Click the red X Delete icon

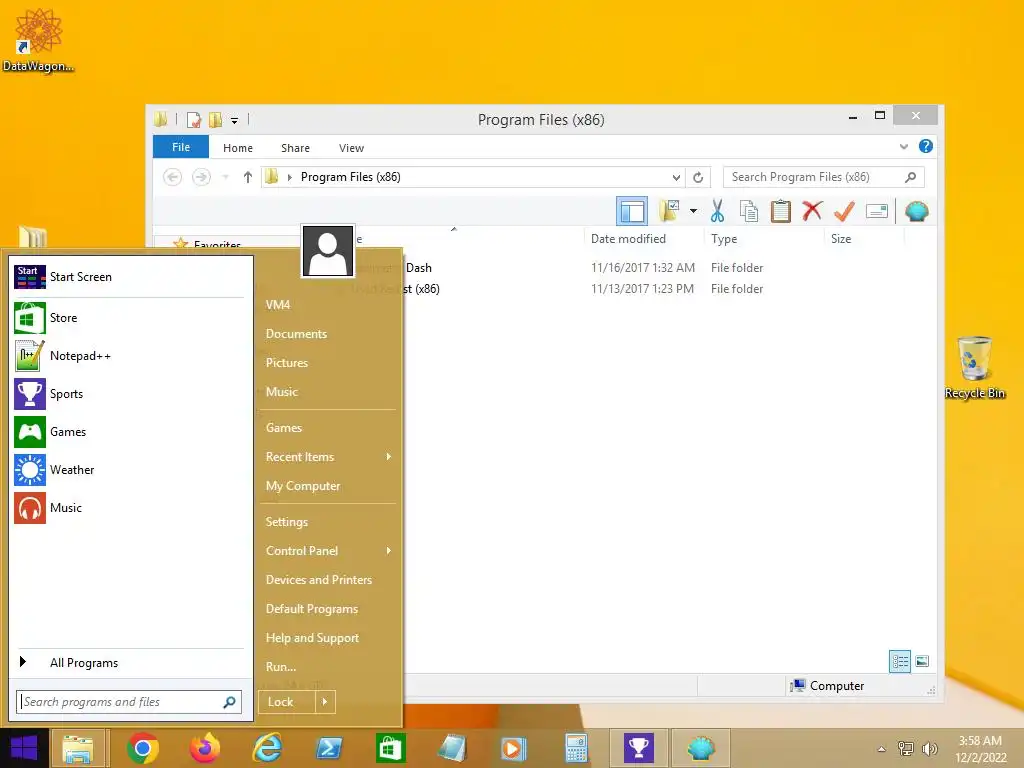[x=812, y=211]
